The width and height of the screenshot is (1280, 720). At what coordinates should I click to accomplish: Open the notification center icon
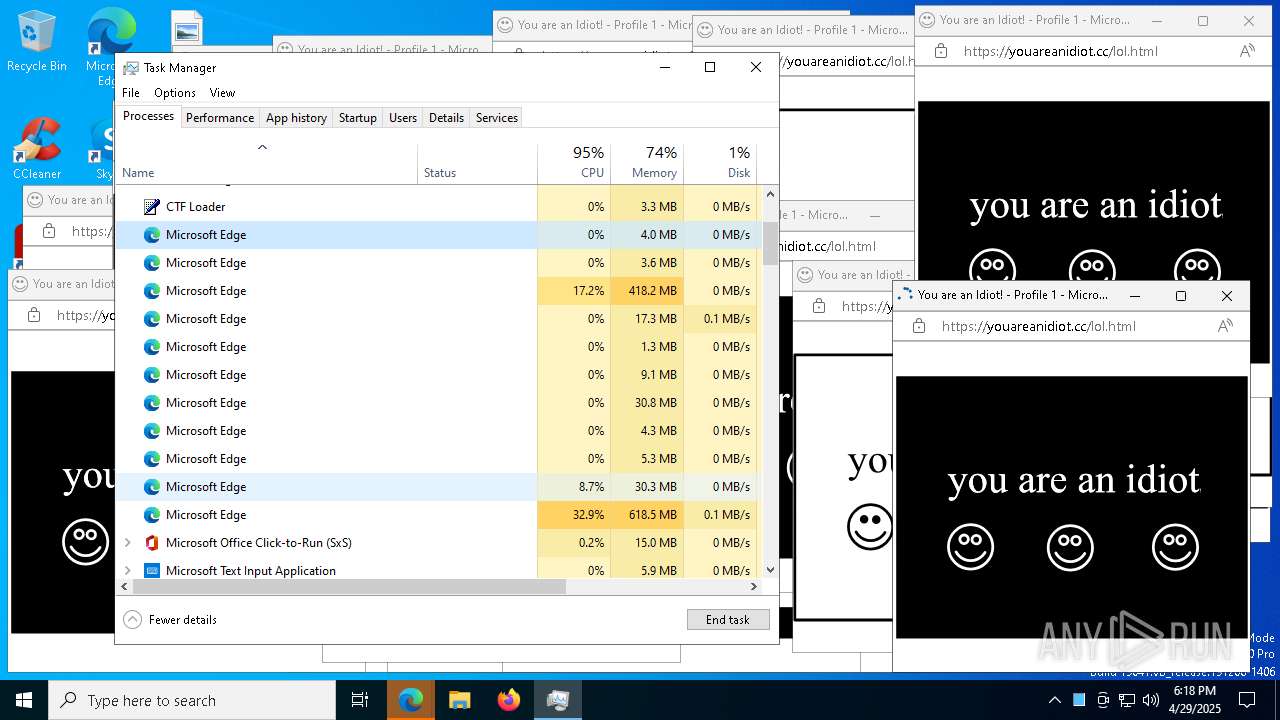1247,700
